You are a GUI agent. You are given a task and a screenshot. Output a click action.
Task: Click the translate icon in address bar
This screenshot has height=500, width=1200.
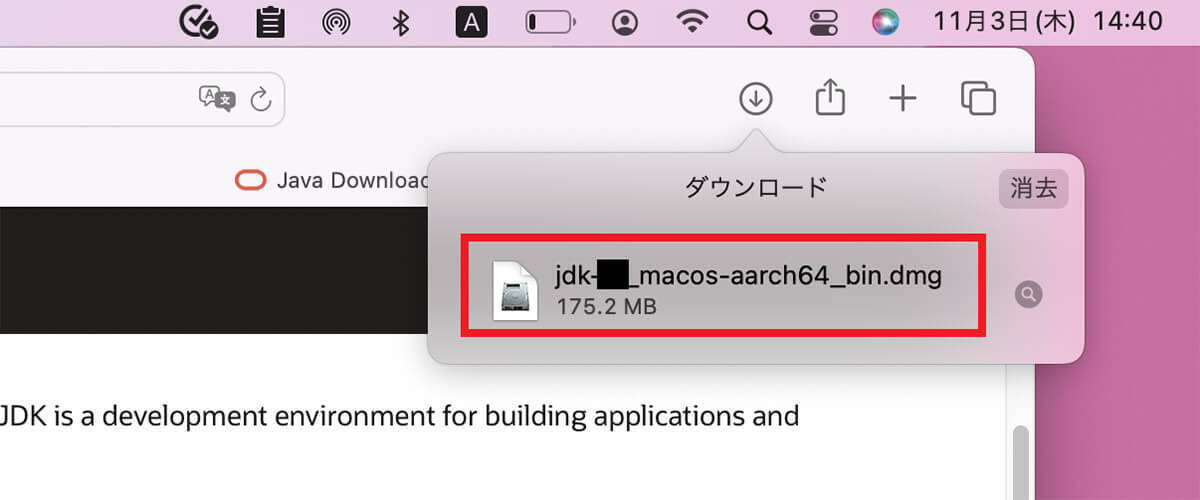(x=217, y=98)
